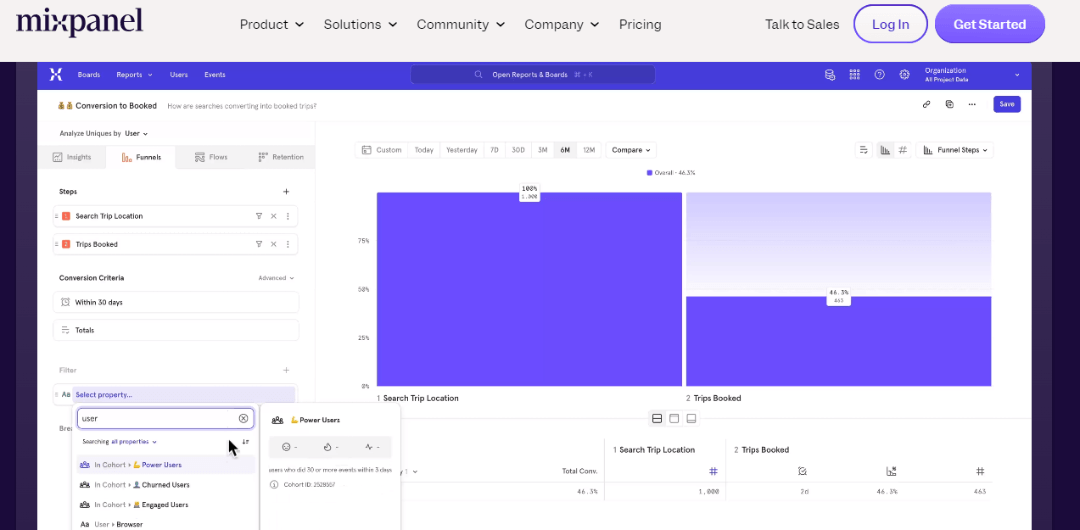This screenshot has width=1080, height=530.
Task: Toggle the split chart-table layout view
Action: (x=657, y=418)
